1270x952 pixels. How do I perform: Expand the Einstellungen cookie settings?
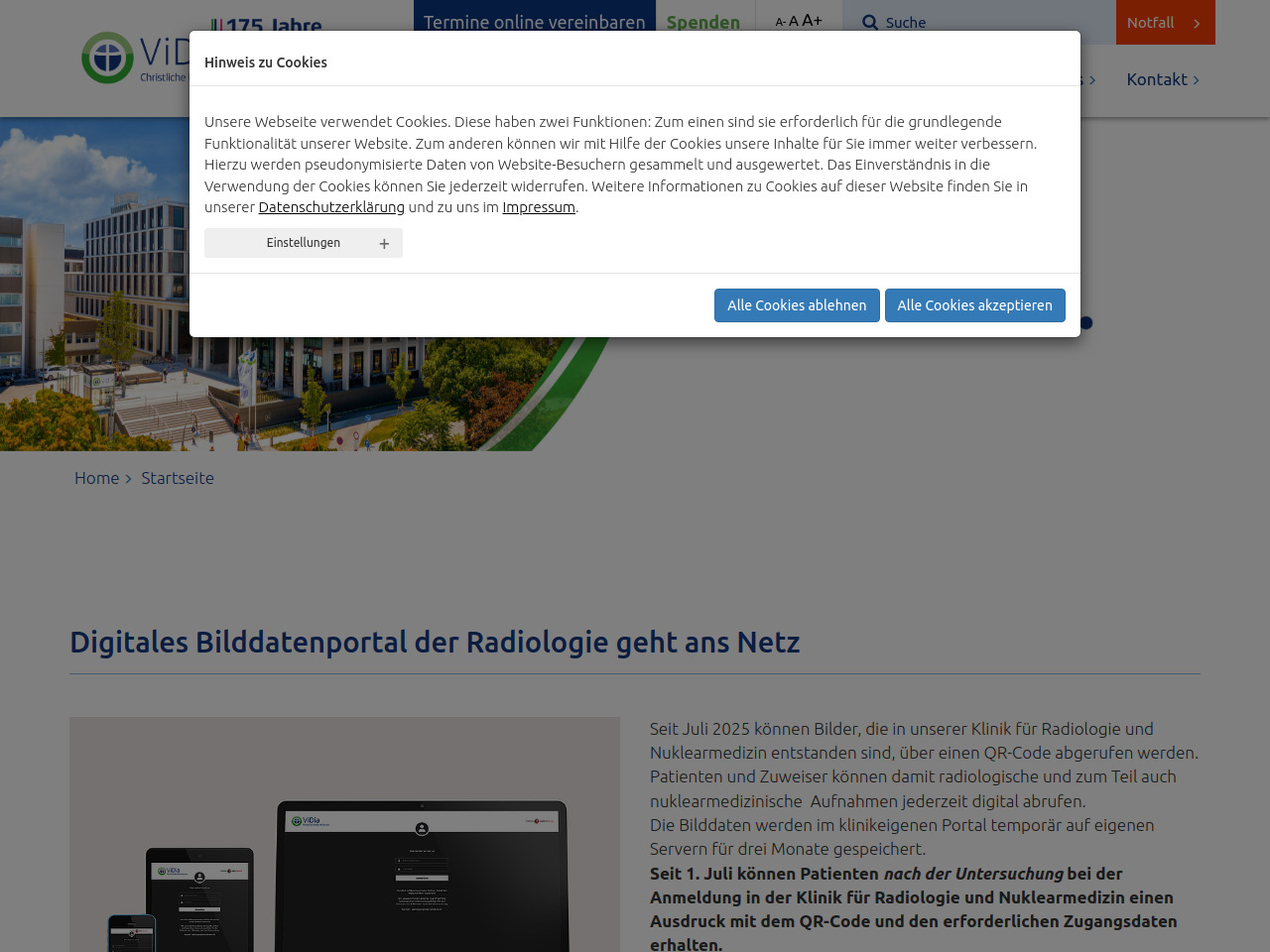click(303, 243)
